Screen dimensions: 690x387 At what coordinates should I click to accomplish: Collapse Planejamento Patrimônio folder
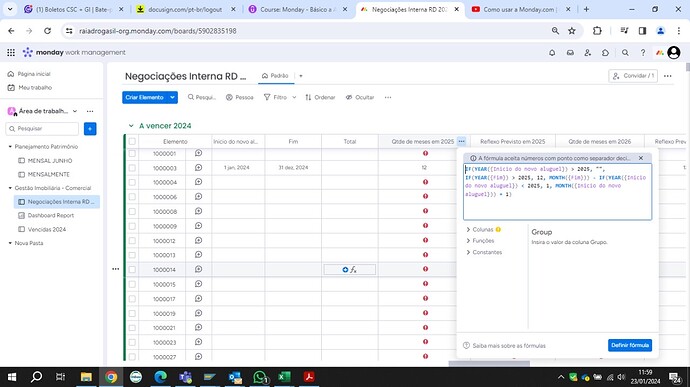10,147
